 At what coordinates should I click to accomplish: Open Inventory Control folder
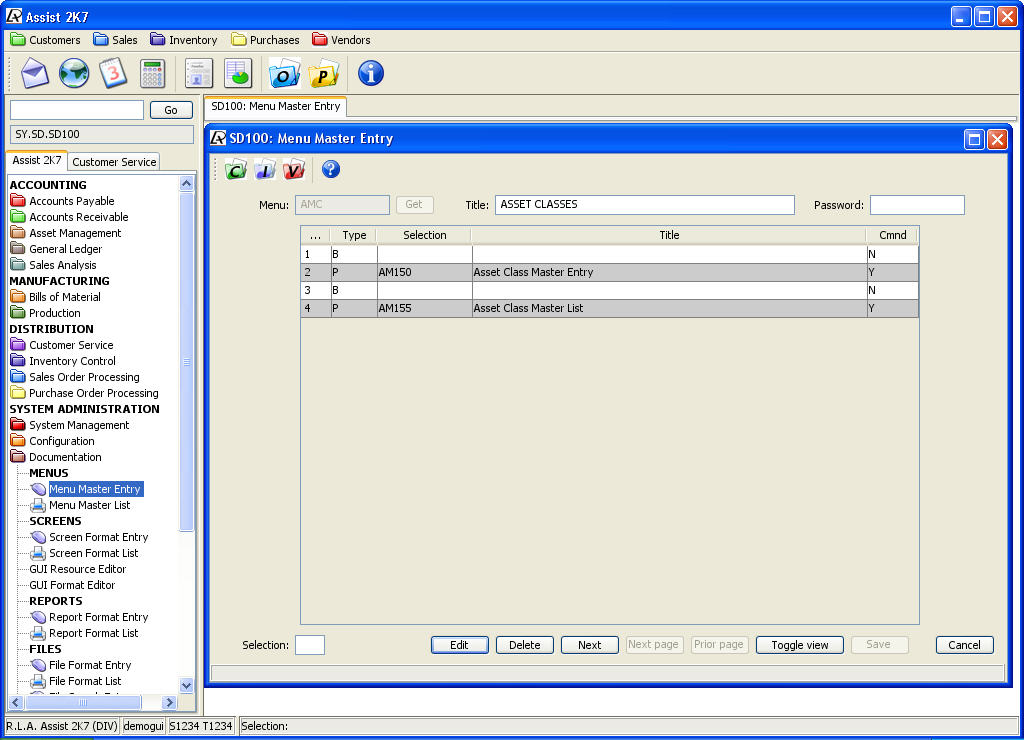(72, 361)
